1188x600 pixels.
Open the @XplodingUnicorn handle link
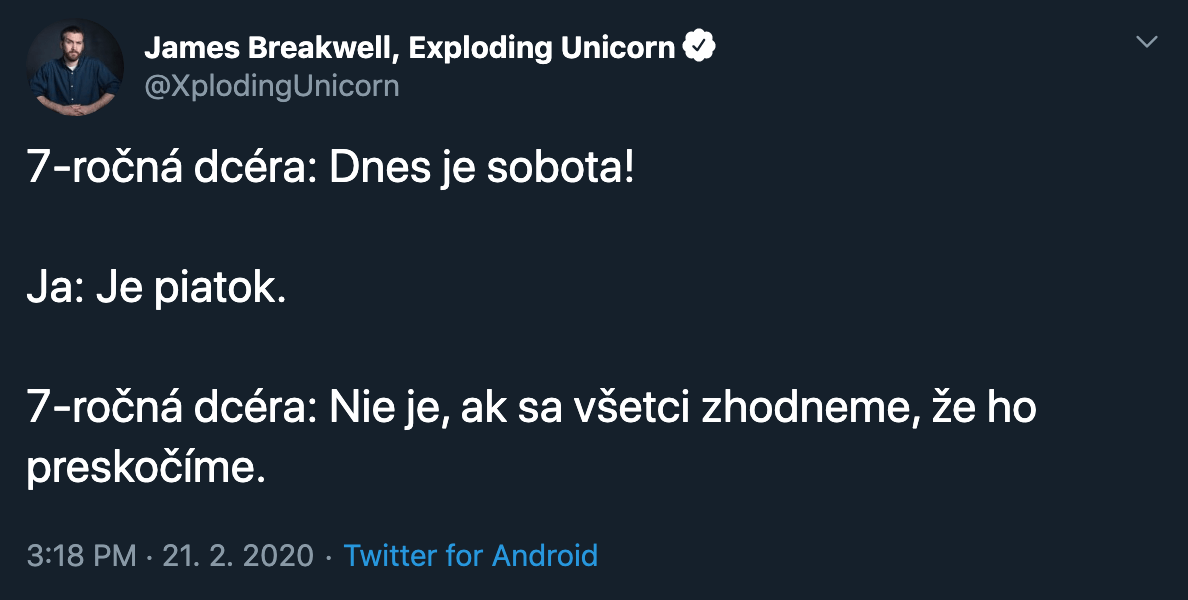click(x=272, y=86)
